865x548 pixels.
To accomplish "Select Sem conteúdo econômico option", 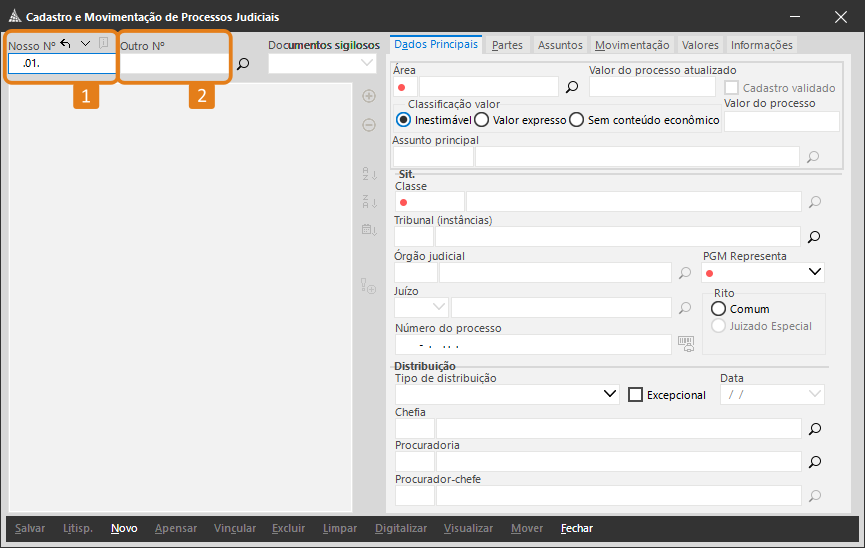I will [x=577, y=120].
